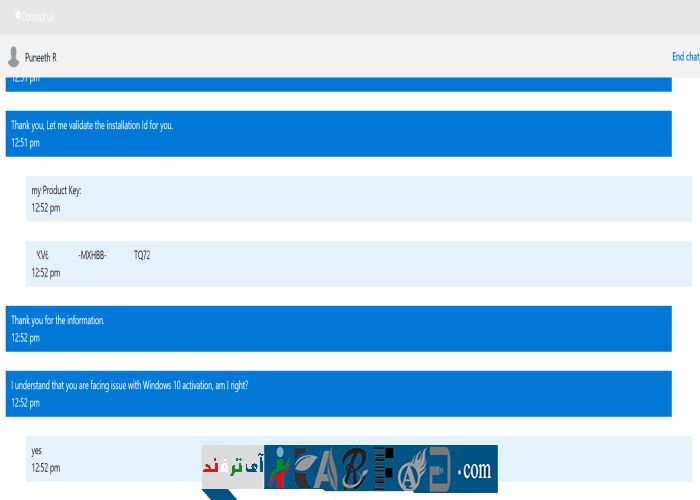This screenshot has width=700, height=500.
Task: Click the agent avatar beside Puneeth R
Action: 13,57
